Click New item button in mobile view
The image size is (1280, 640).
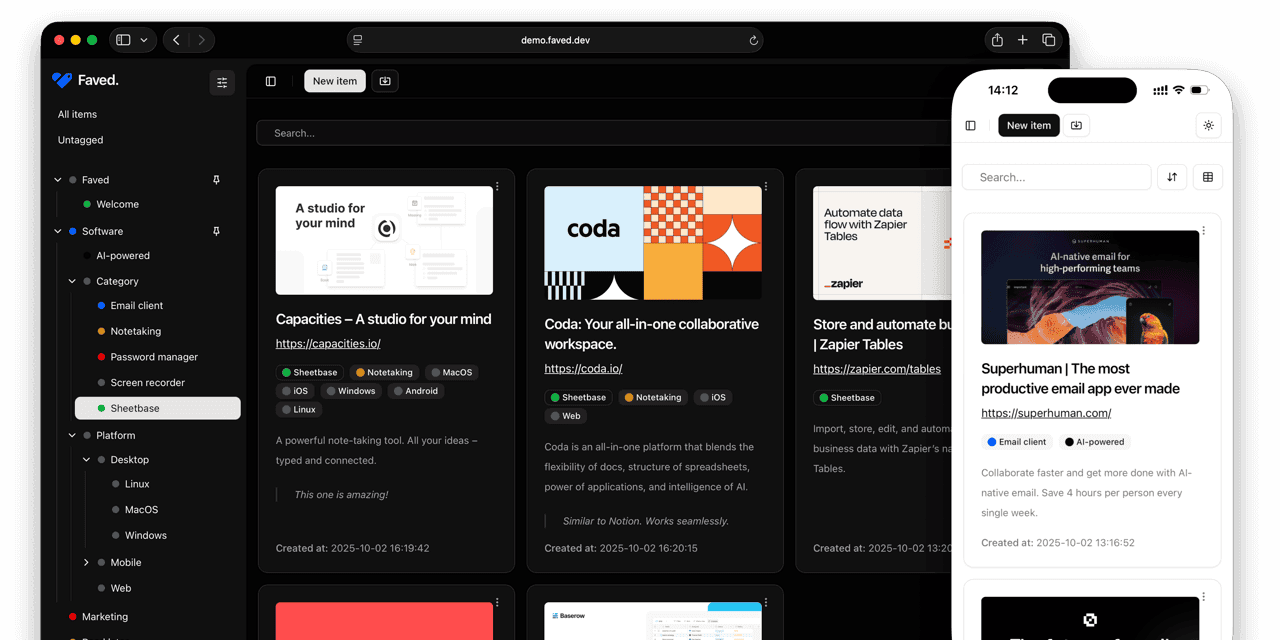click(1029, 125)
